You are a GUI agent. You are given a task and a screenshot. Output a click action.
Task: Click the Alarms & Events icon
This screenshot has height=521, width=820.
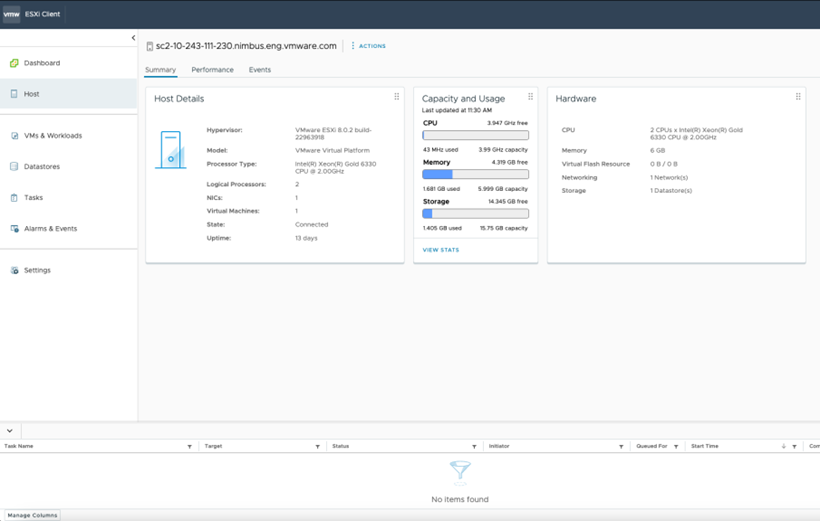(x=15, y=229)
